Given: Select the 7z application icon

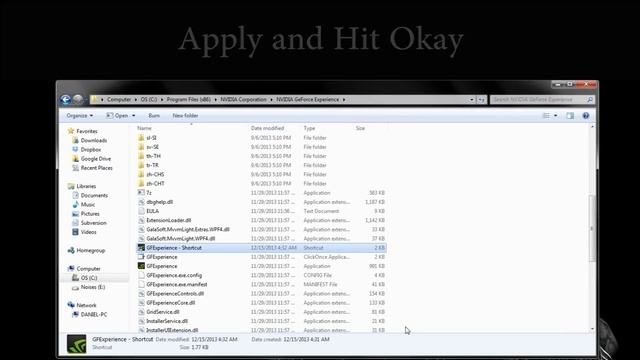Looking at the screenshot, I should pyautogui.click(x=141, y=193).
